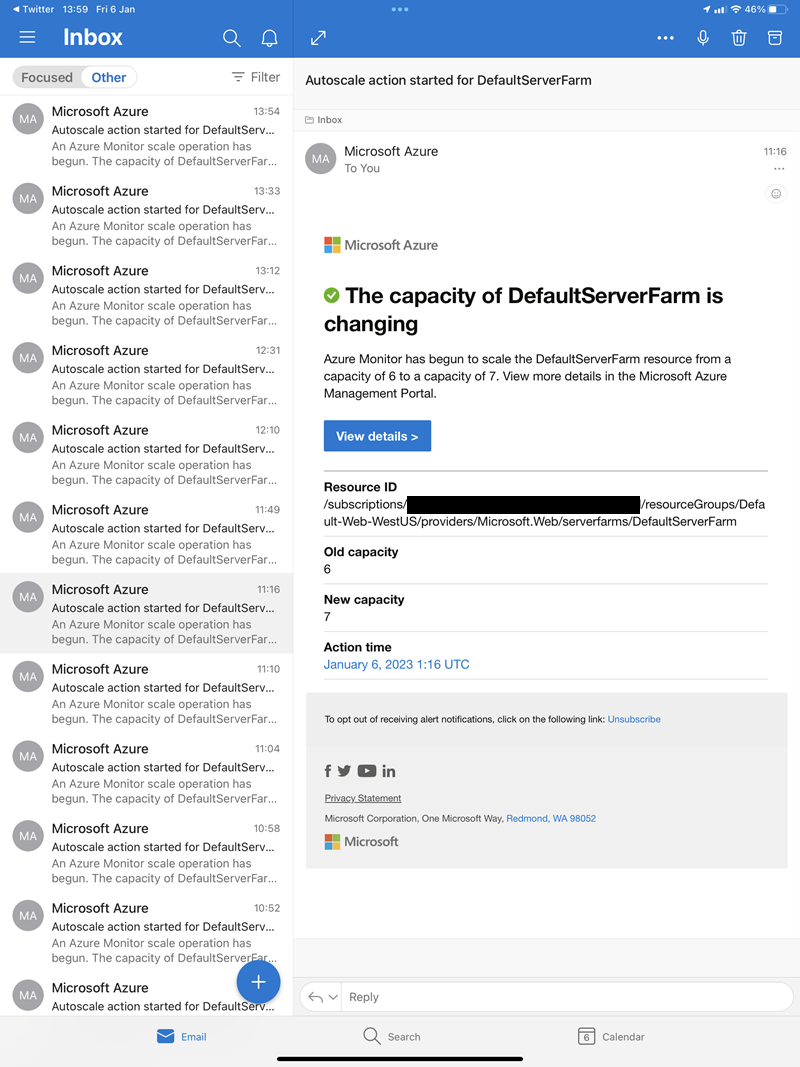Tap the LinkedIn icon in email footer
The height and width of the screenshot is (1067, 800).
[x=388, y=771]
